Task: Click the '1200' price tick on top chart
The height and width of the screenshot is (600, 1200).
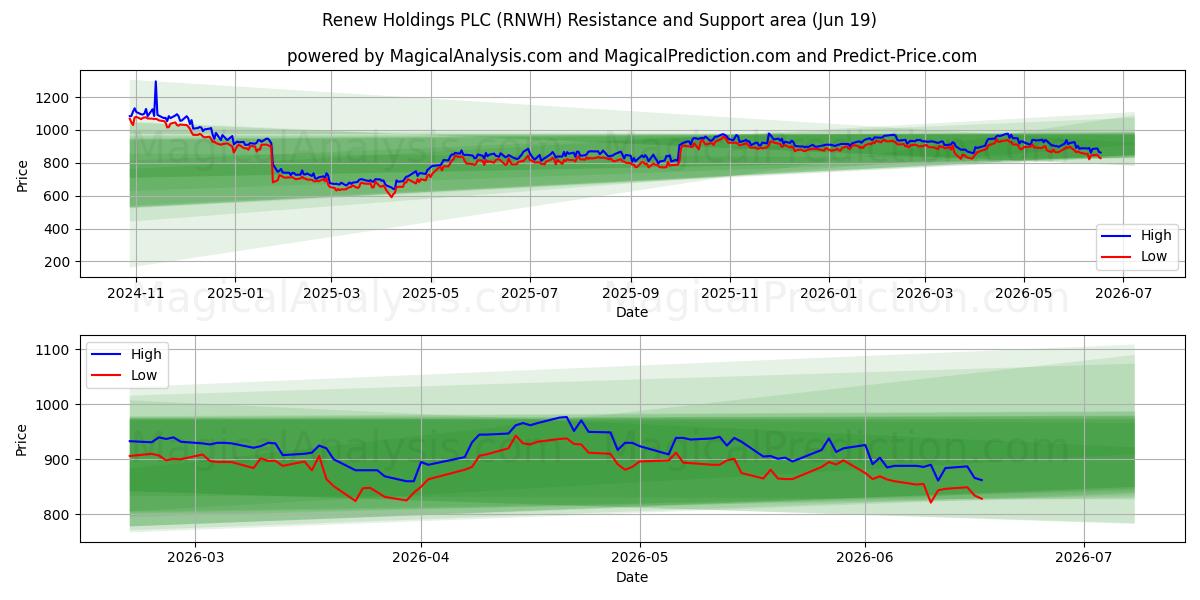Action: pyautogui.click(x=56, y=98)
